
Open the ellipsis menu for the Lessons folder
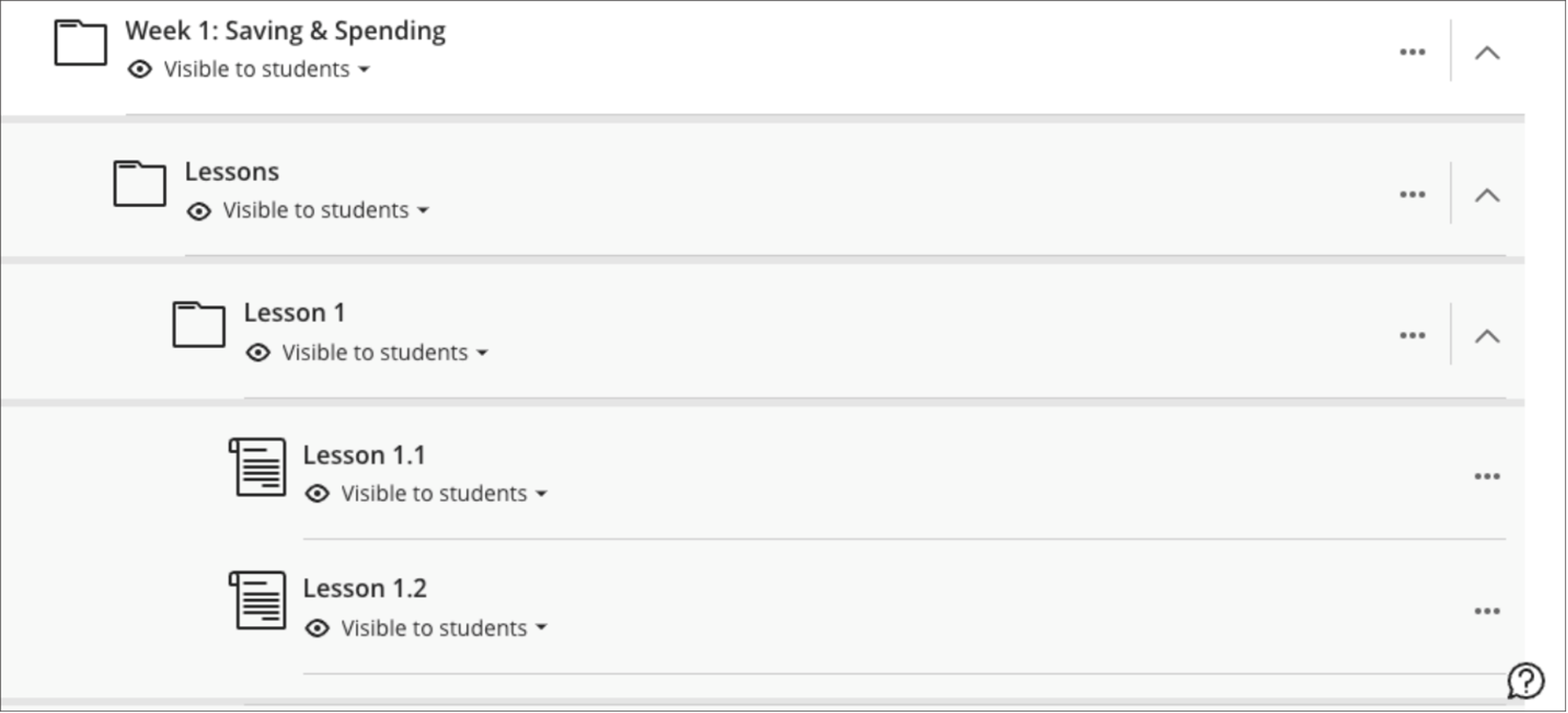click(1412, 195)
